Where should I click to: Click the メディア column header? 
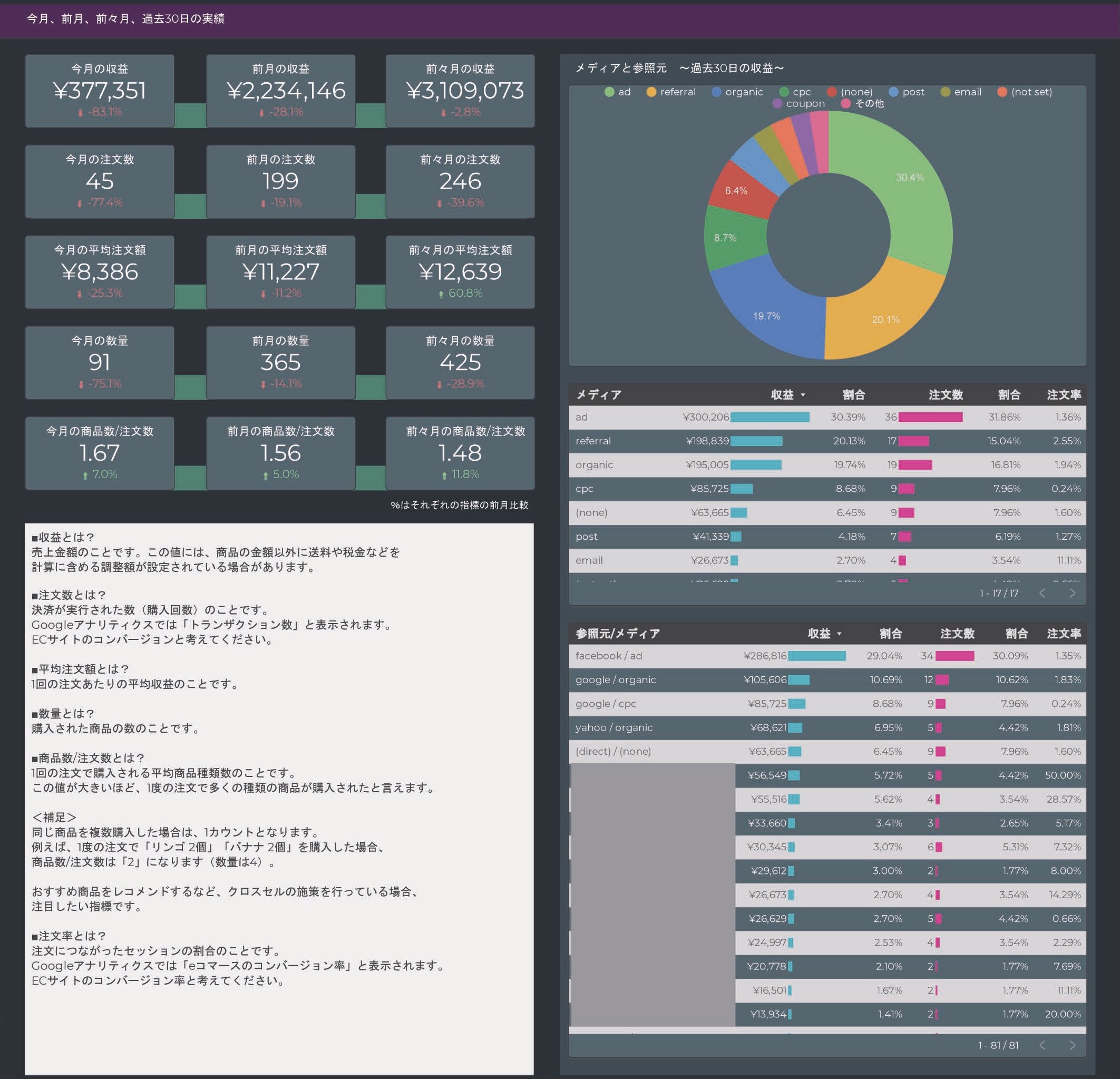[598, 395]
